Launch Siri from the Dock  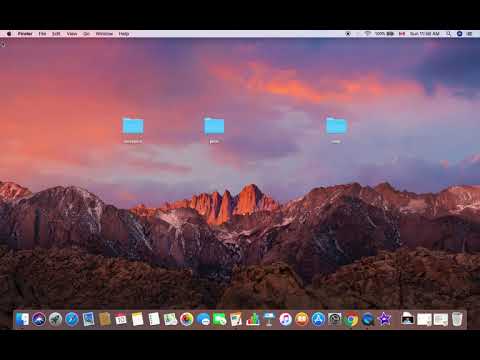[x=39, y=319]
